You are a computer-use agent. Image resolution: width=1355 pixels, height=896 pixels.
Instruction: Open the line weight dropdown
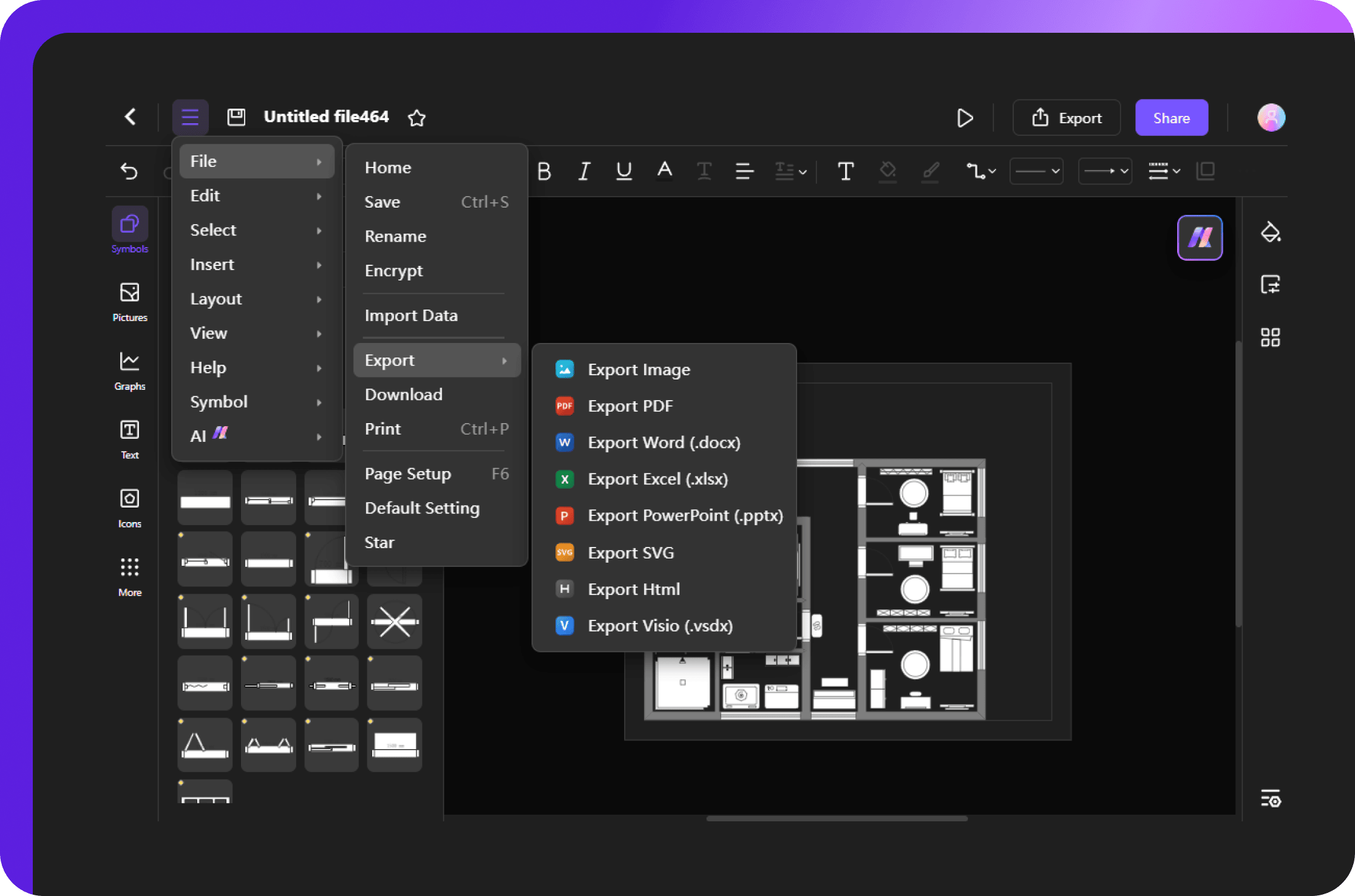click(x=1164, y=171)
